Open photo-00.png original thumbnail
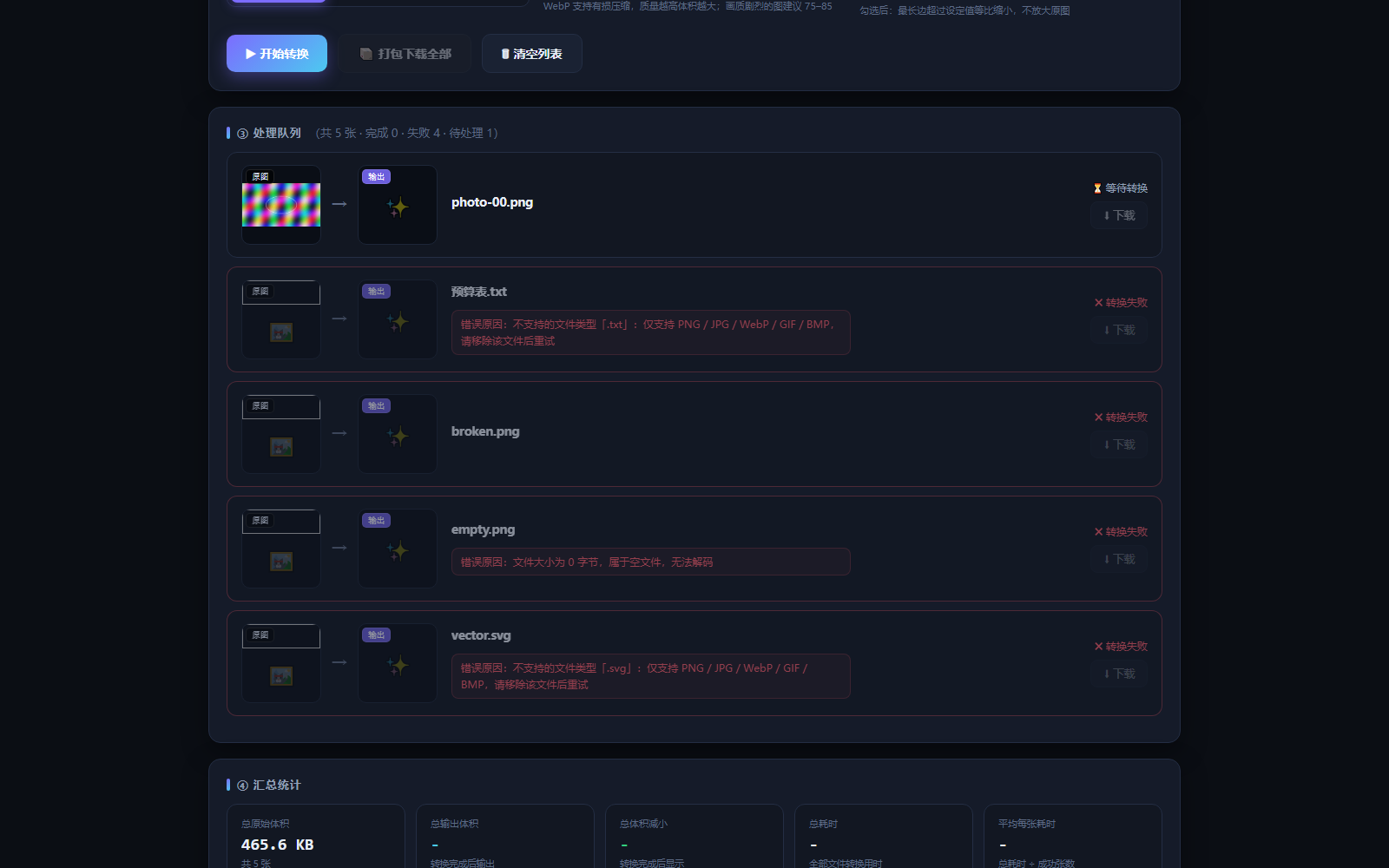 (281, 205)
